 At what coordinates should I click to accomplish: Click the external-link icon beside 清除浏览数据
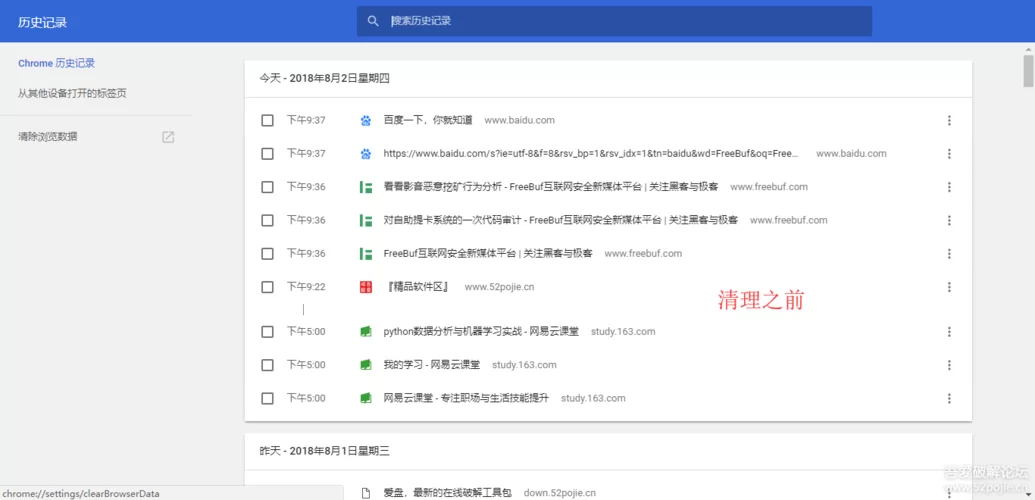(x=168, y=137)
